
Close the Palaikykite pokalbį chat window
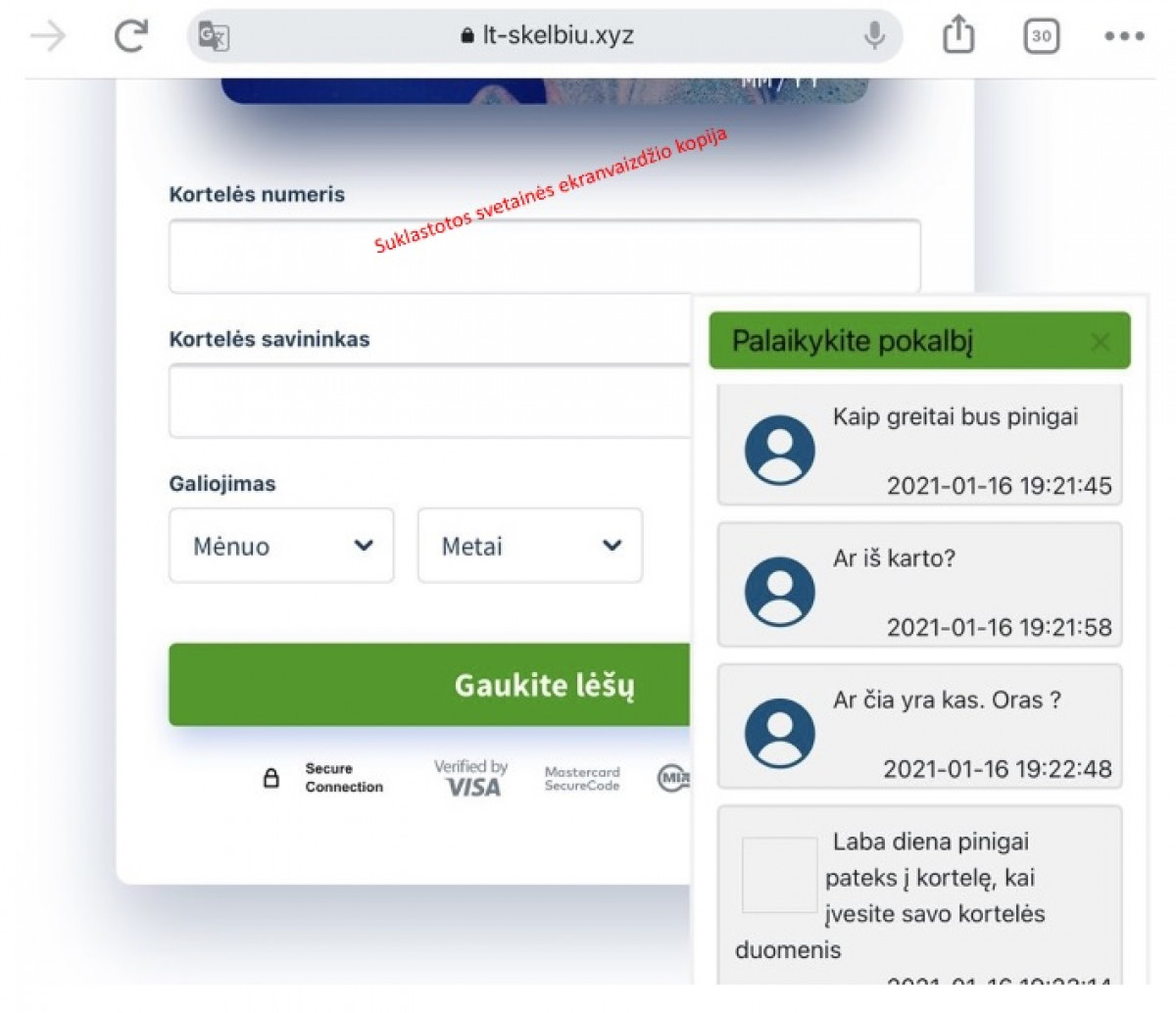[1101, 341]
